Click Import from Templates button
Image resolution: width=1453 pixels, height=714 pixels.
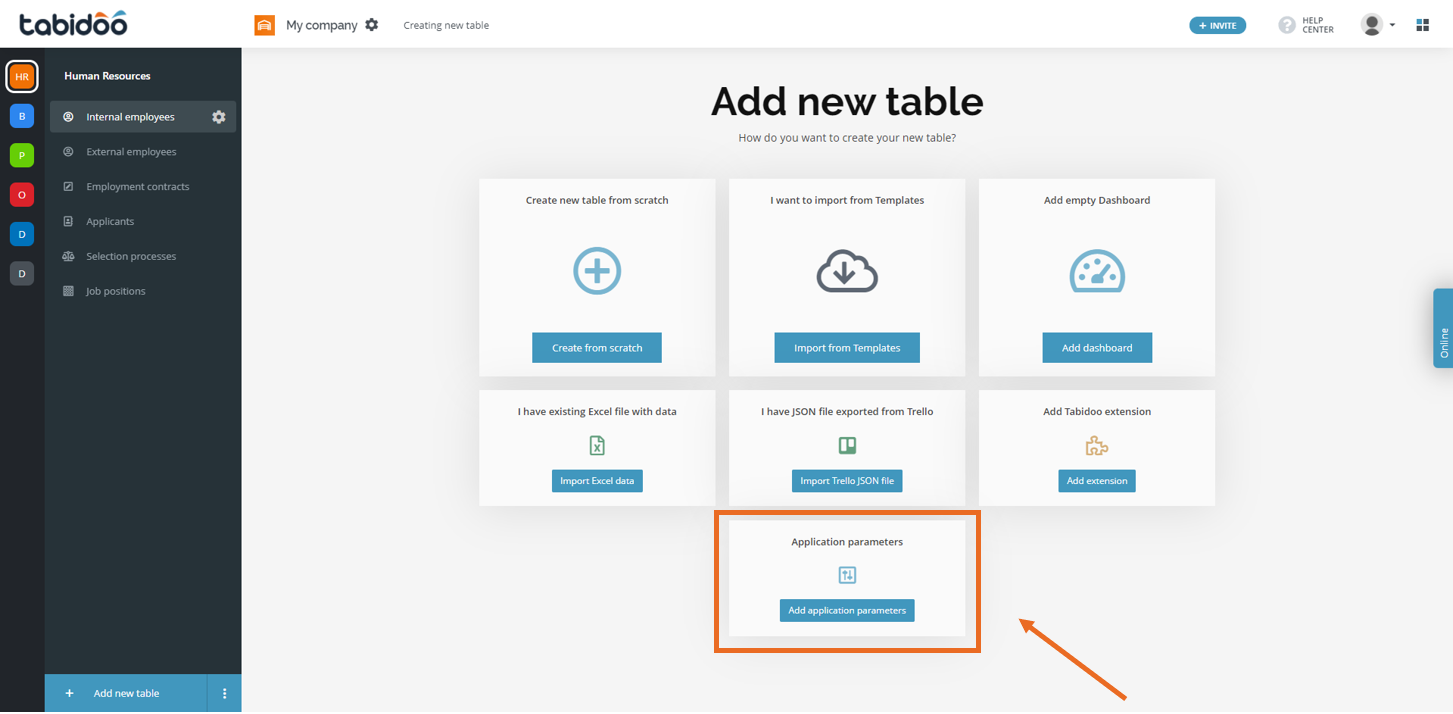point(847,348)
